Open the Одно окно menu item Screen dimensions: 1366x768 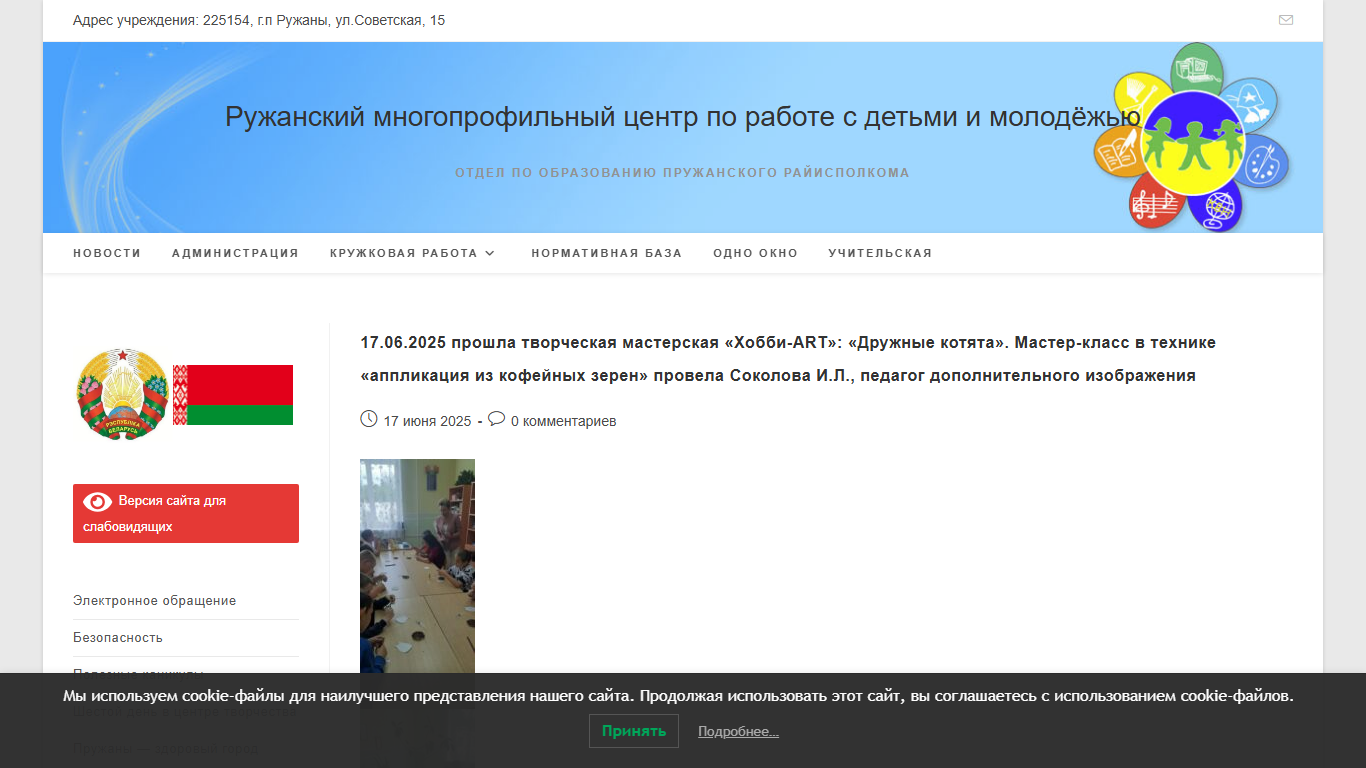pyautogui.click(x=755, y=253)
